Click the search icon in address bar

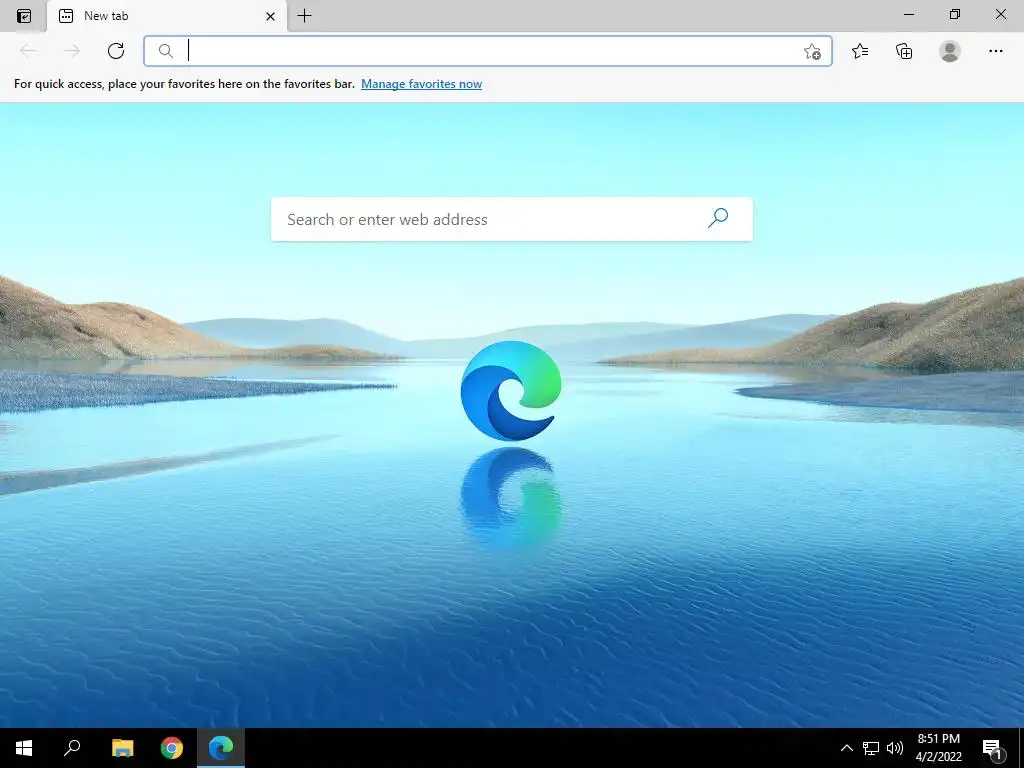[x=166, y=51]
